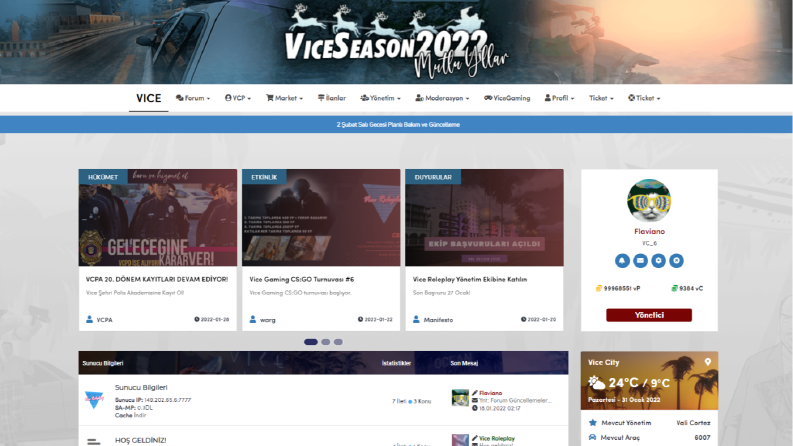793x446 pixels.
Task: Click the lifebuoy Ticket icon
Action: tap(632, 98)
